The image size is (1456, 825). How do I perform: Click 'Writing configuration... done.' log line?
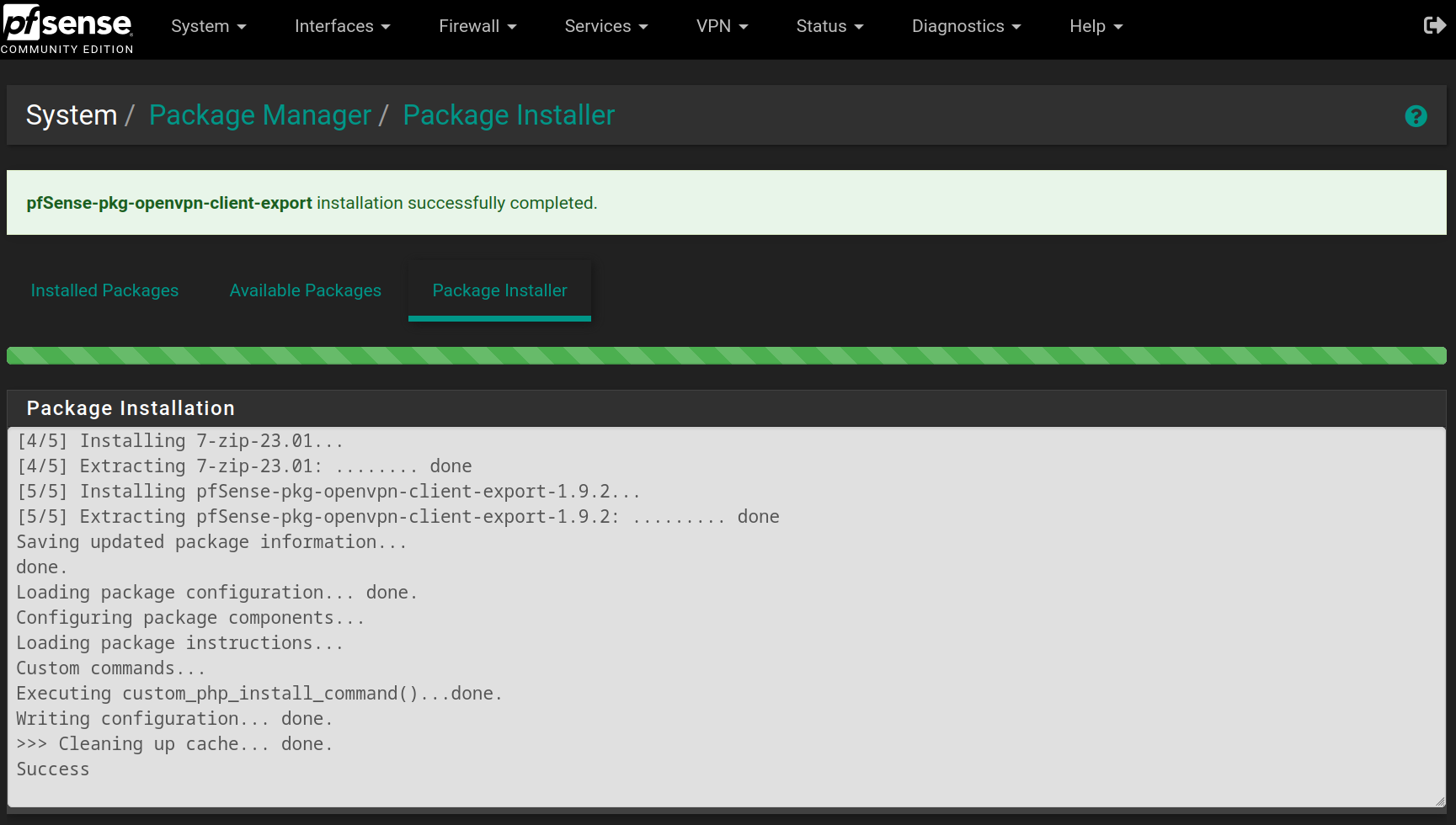pos(174,719)
